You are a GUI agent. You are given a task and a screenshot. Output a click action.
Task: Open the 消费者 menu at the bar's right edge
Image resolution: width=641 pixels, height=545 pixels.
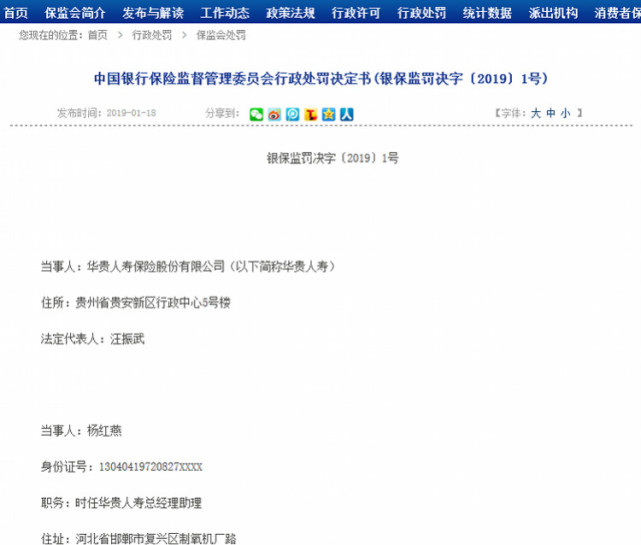[617, 13]
